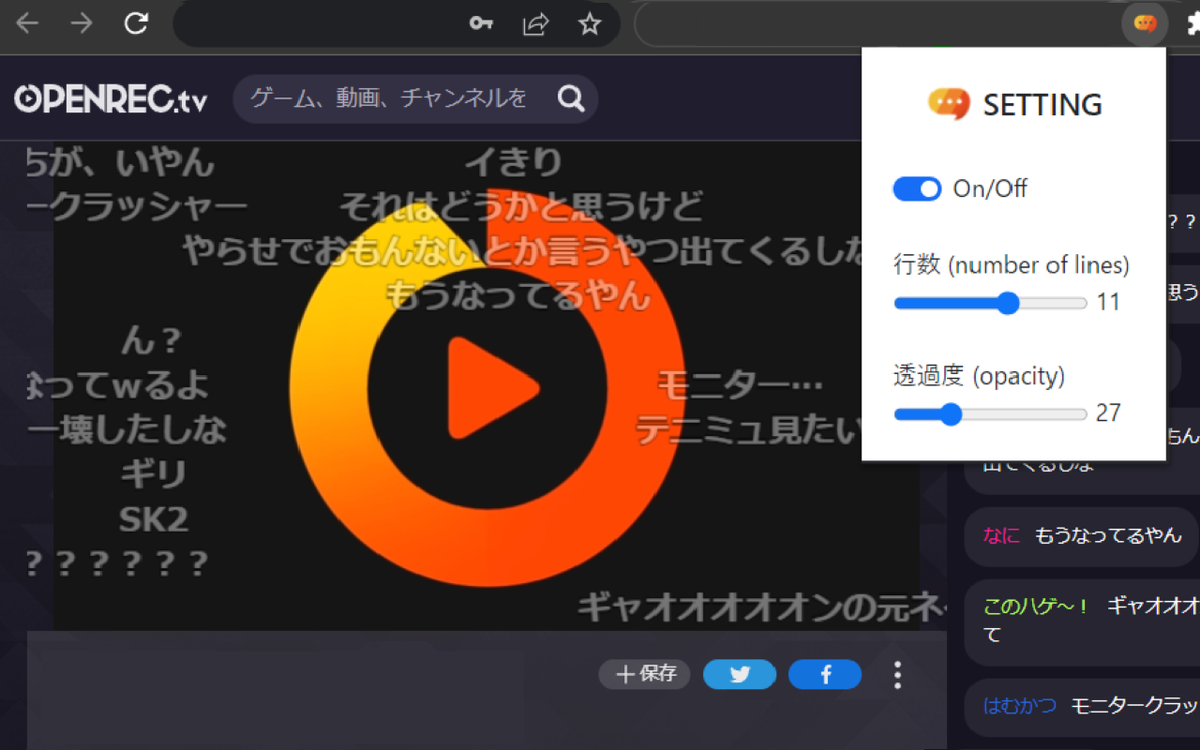This screenshot has width=1200, height=750.
Task: Click the 保存 save button
Action: pyautogui.click(x=645, y=675)
